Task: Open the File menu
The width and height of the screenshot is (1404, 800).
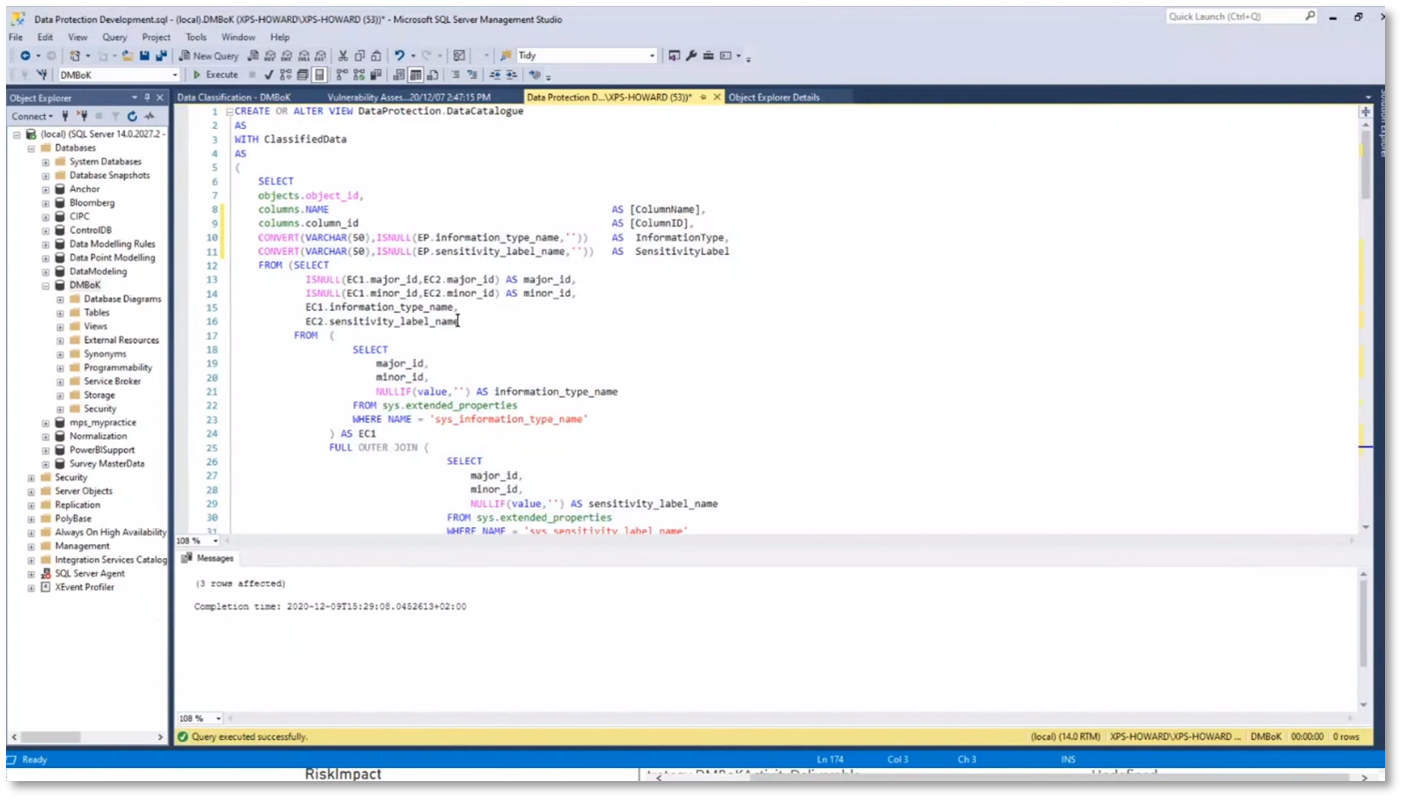Action: coord(16,37)
